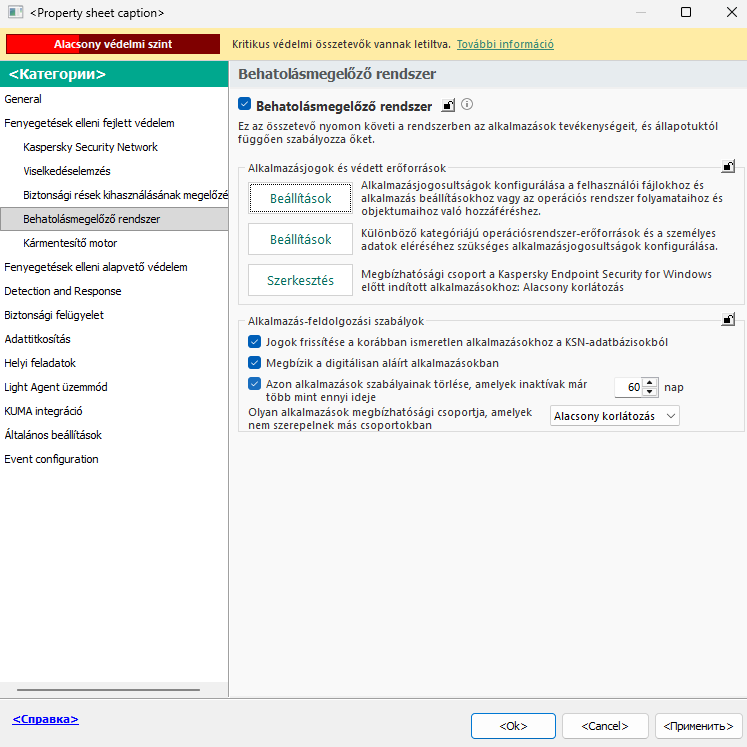747x747 pixels.
Task: Open Viselkedéselemzés section
Action: click(x=67, y=171)
